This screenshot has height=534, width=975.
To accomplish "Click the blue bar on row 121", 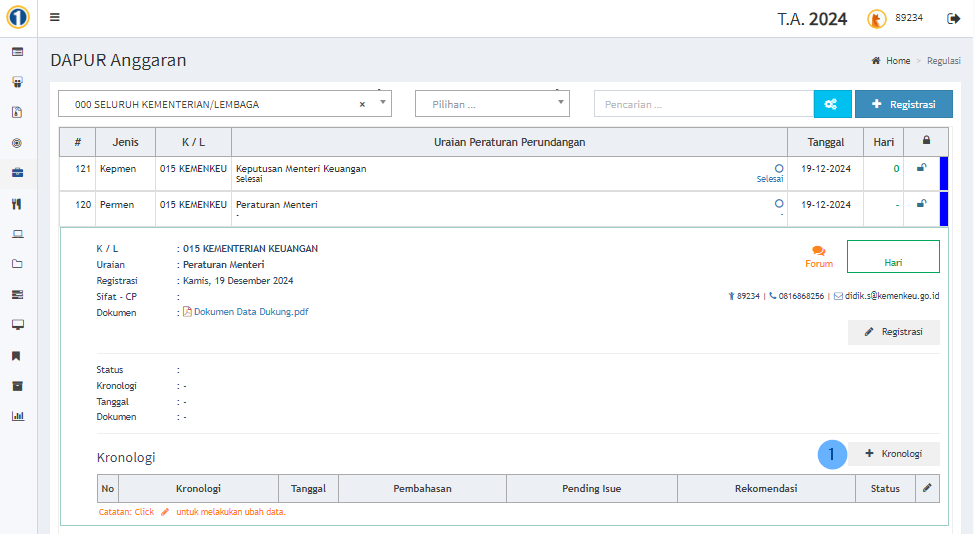I will (943, 174).
